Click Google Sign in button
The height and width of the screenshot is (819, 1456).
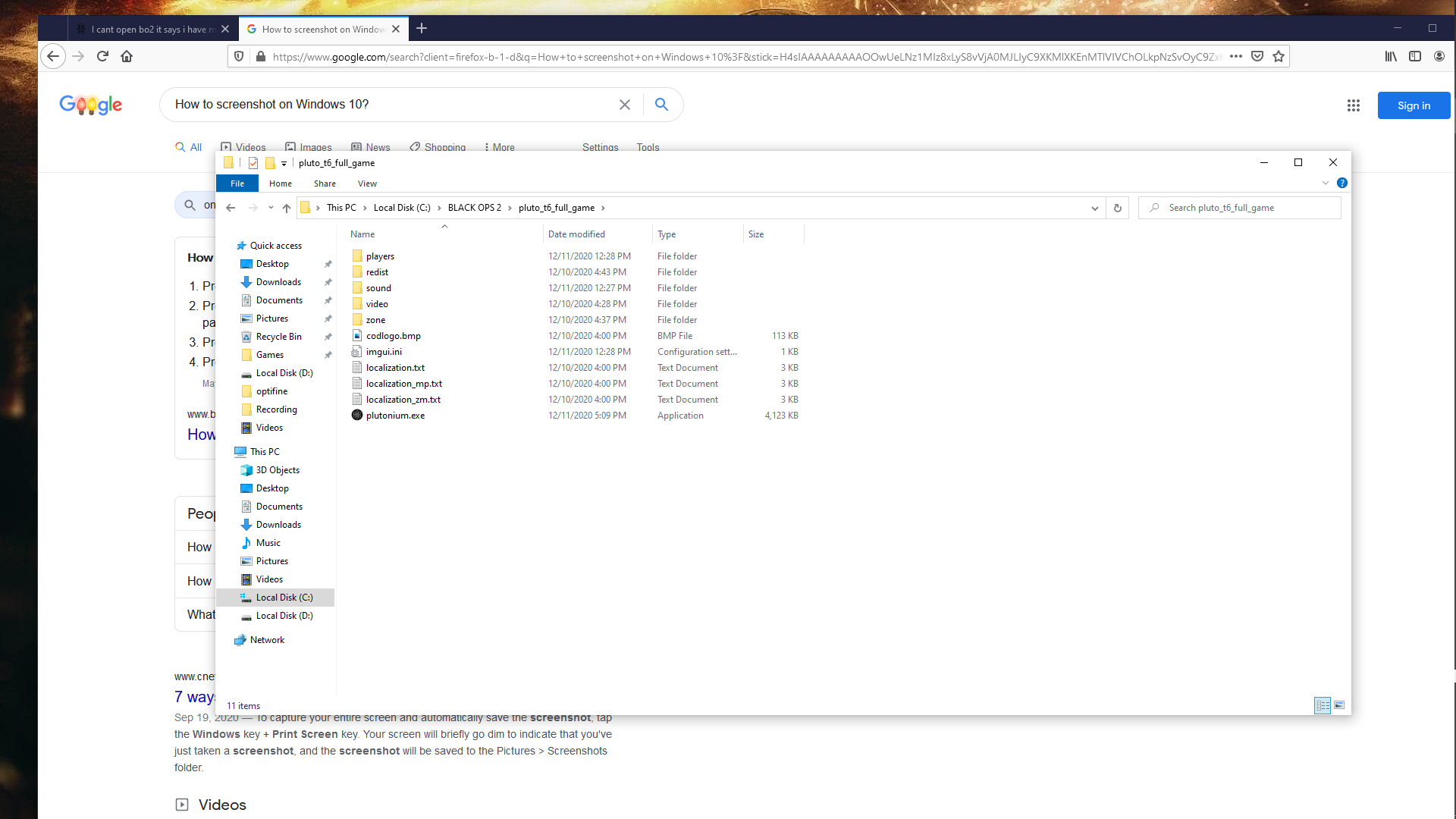coord(1414,105)
